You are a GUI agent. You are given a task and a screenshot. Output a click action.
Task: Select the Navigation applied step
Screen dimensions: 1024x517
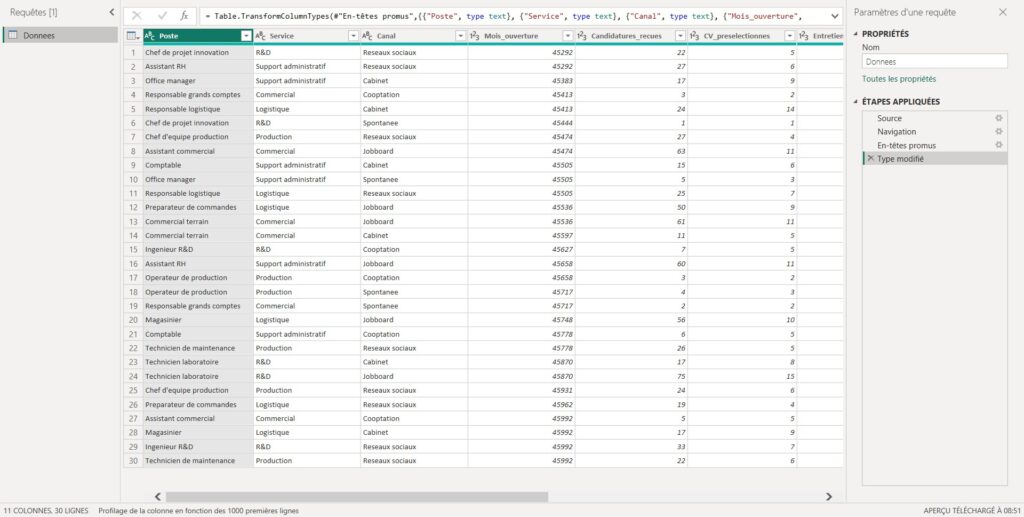(935, 132)
